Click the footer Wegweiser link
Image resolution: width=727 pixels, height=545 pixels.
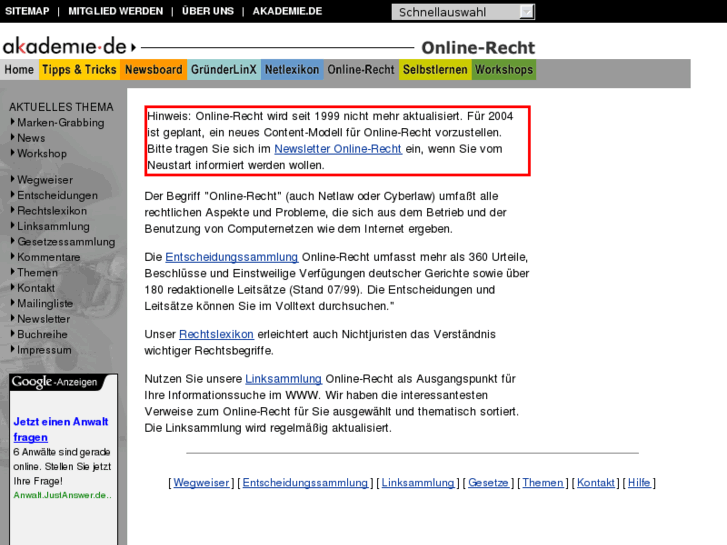[201, 483]
